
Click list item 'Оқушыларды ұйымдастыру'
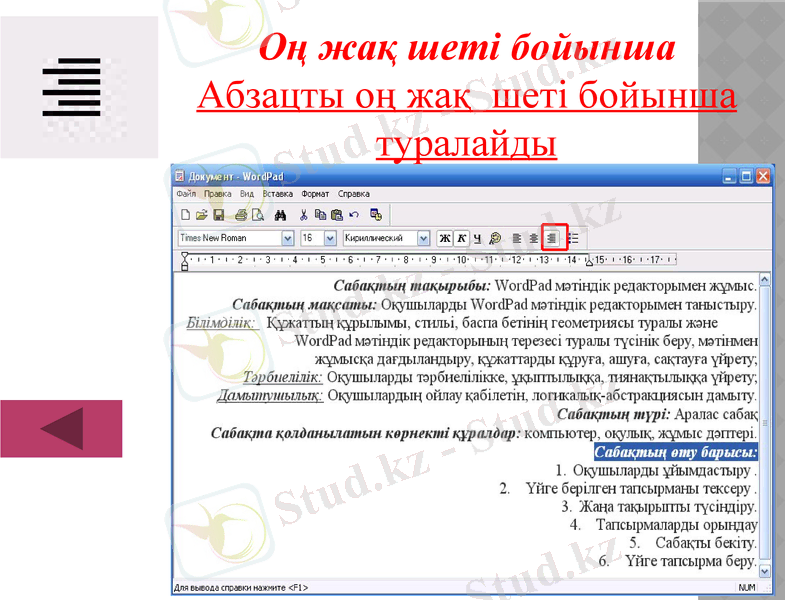click(661, 471)
